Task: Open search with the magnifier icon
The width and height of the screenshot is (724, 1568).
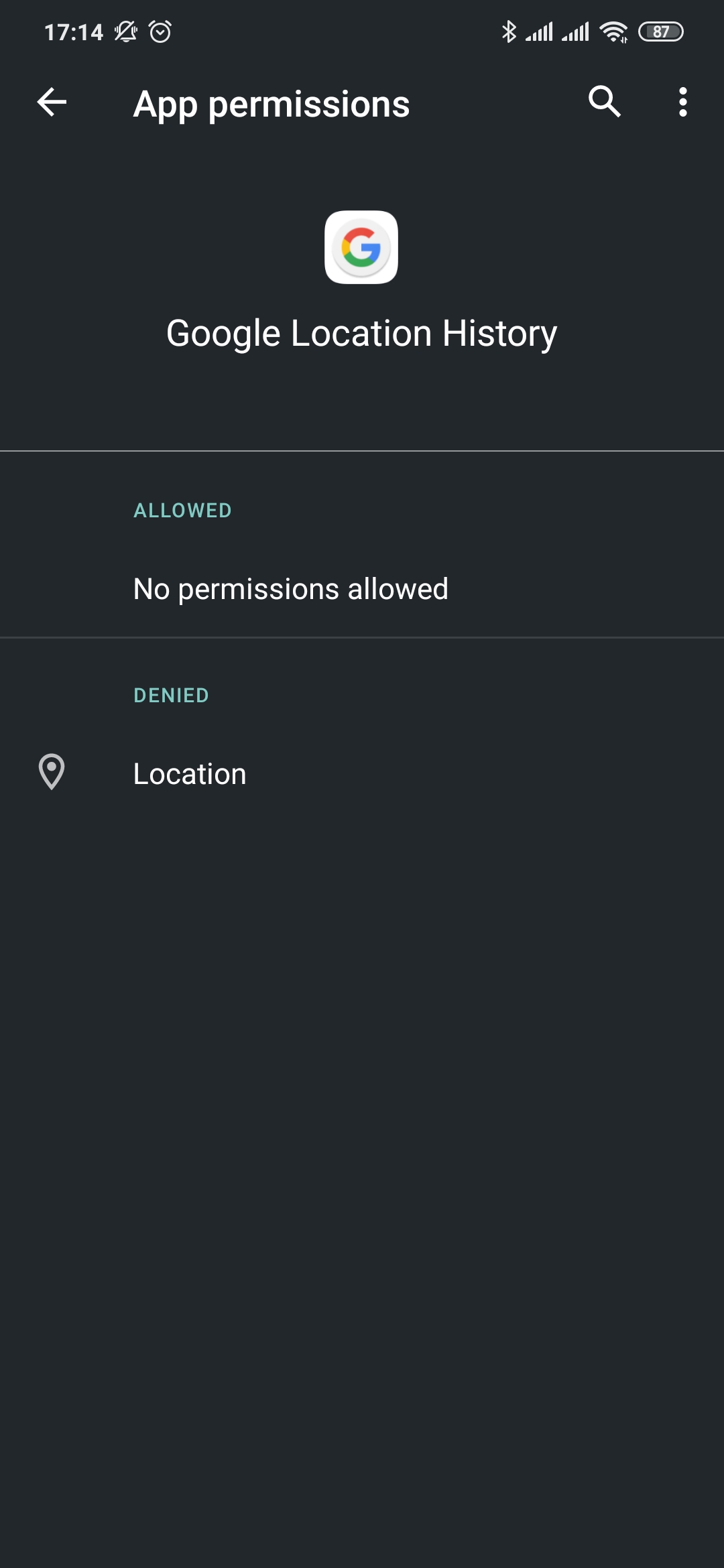Action: pyautogui.click(x=604, y=103)
